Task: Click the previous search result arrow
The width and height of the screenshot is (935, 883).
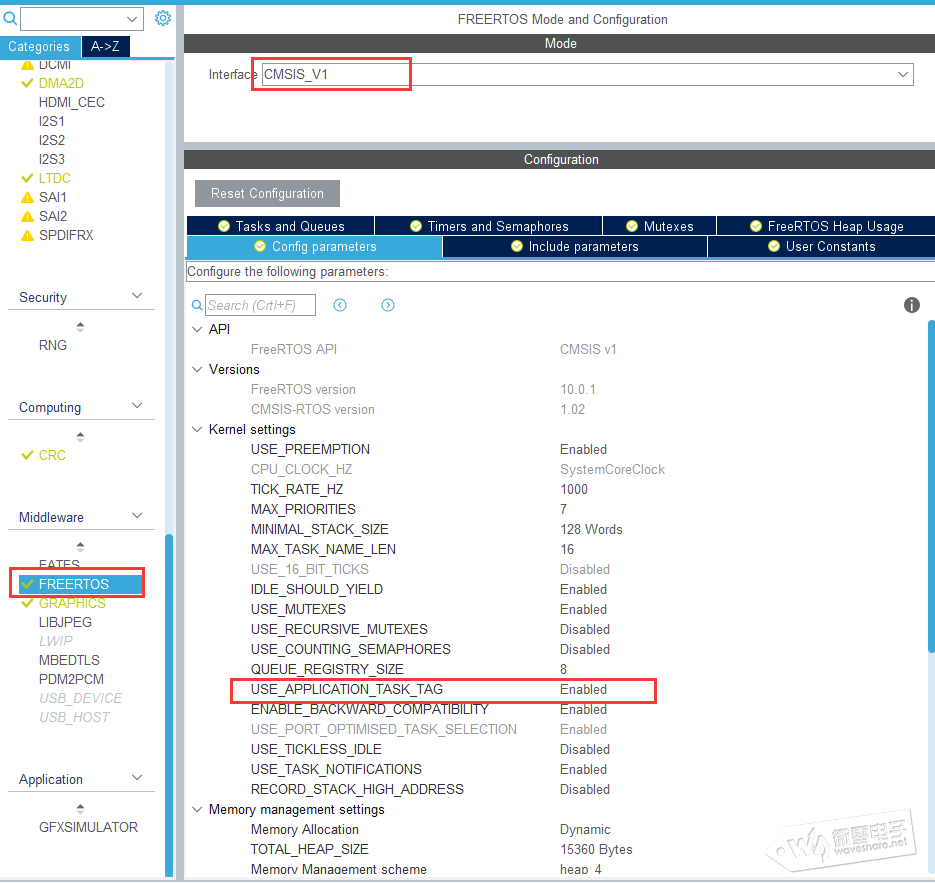Action: (x=340, y=305)
